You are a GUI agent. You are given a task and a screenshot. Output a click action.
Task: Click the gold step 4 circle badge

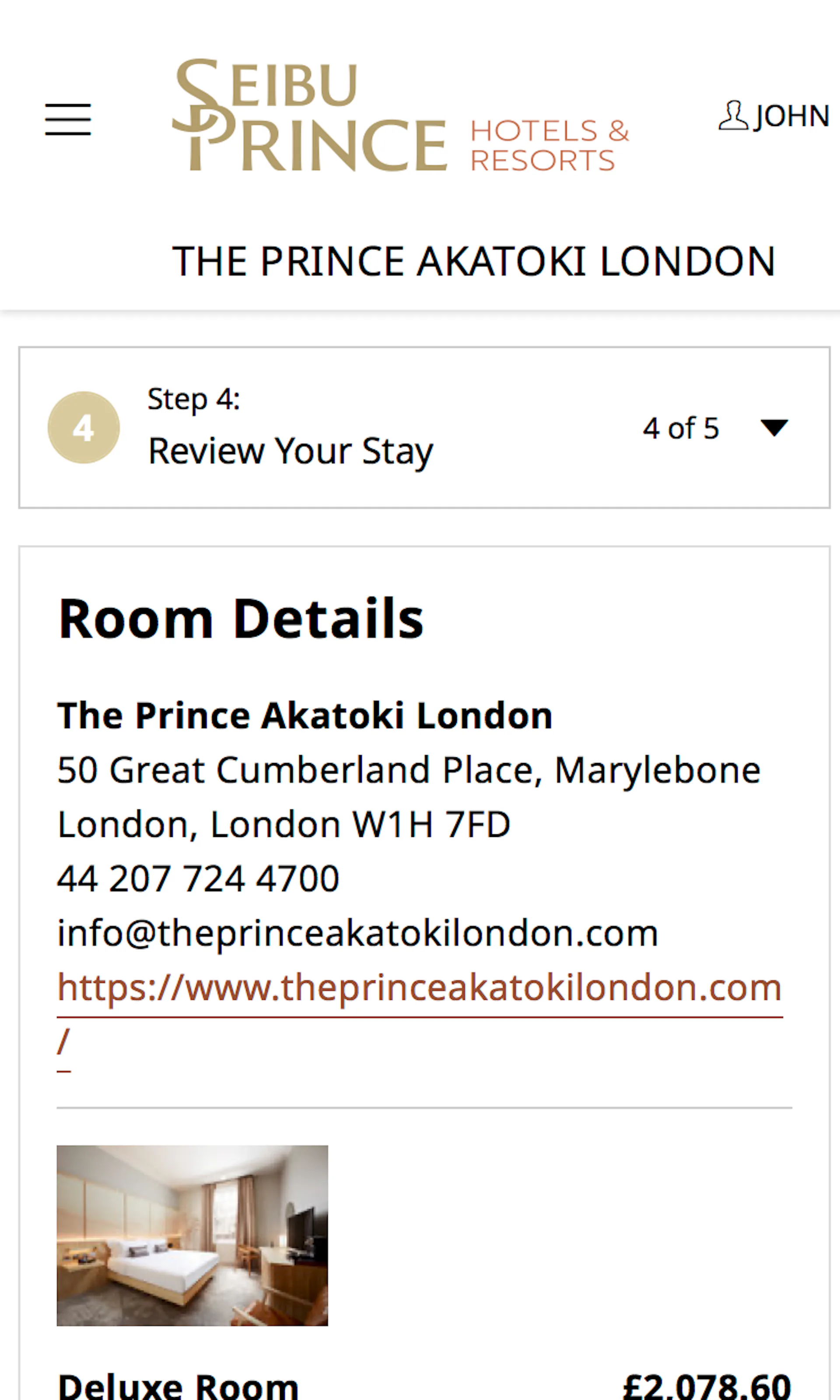[x=84, y=428]
